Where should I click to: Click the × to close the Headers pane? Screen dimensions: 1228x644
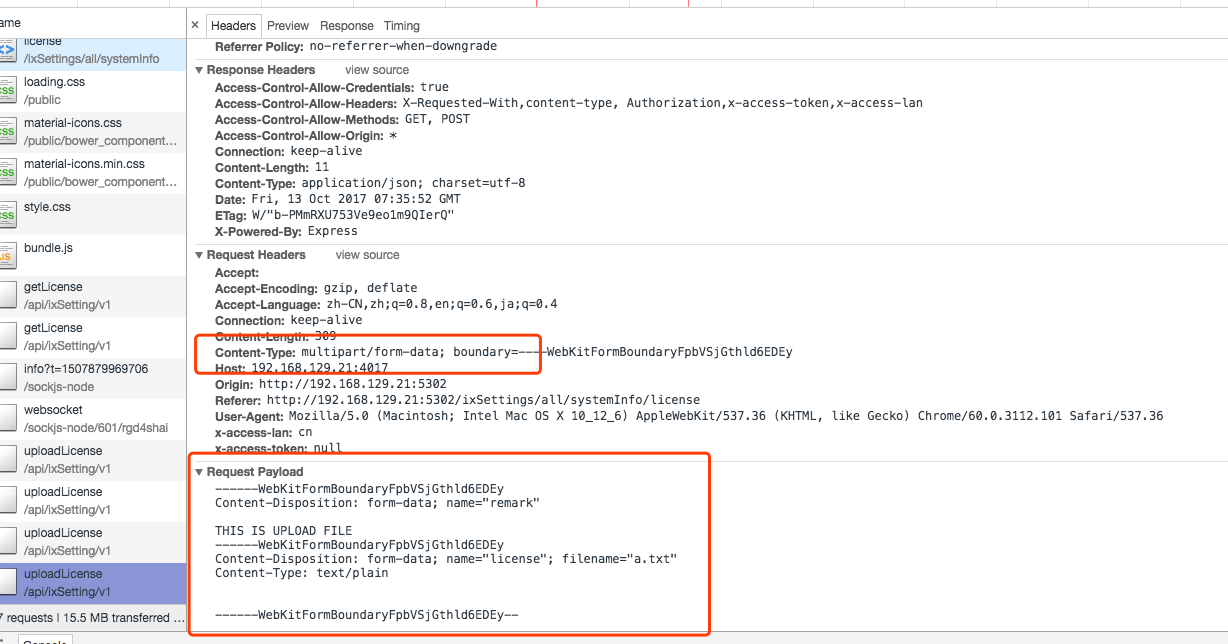pos(194,25)
